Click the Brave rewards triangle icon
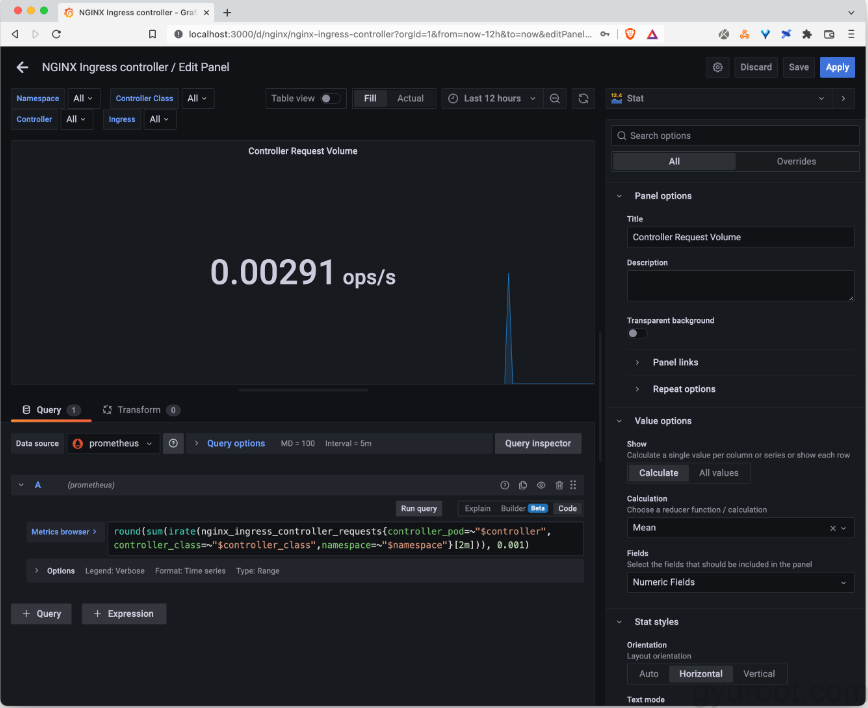 pos(652,34)
